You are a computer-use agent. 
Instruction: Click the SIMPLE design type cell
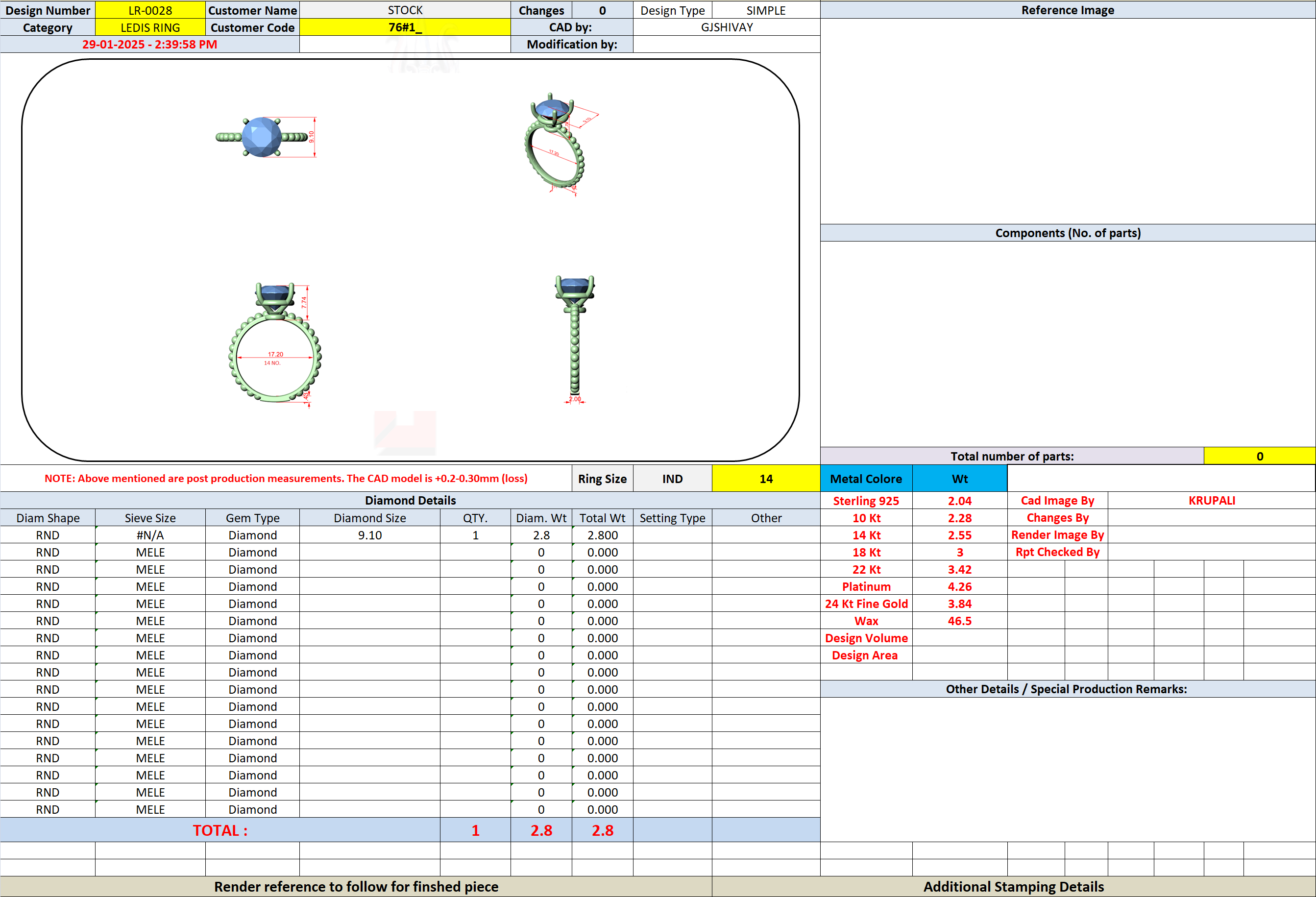pos(766,10)
